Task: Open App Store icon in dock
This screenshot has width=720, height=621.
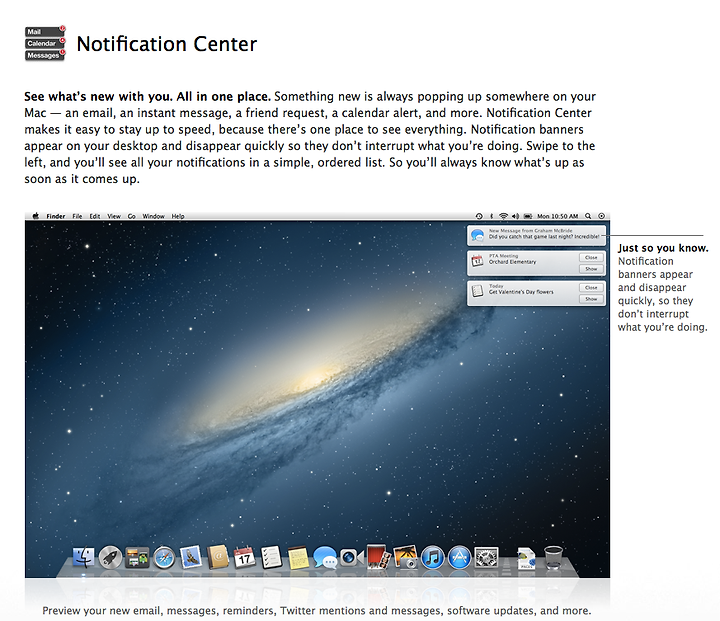Action: pos(459,558)
